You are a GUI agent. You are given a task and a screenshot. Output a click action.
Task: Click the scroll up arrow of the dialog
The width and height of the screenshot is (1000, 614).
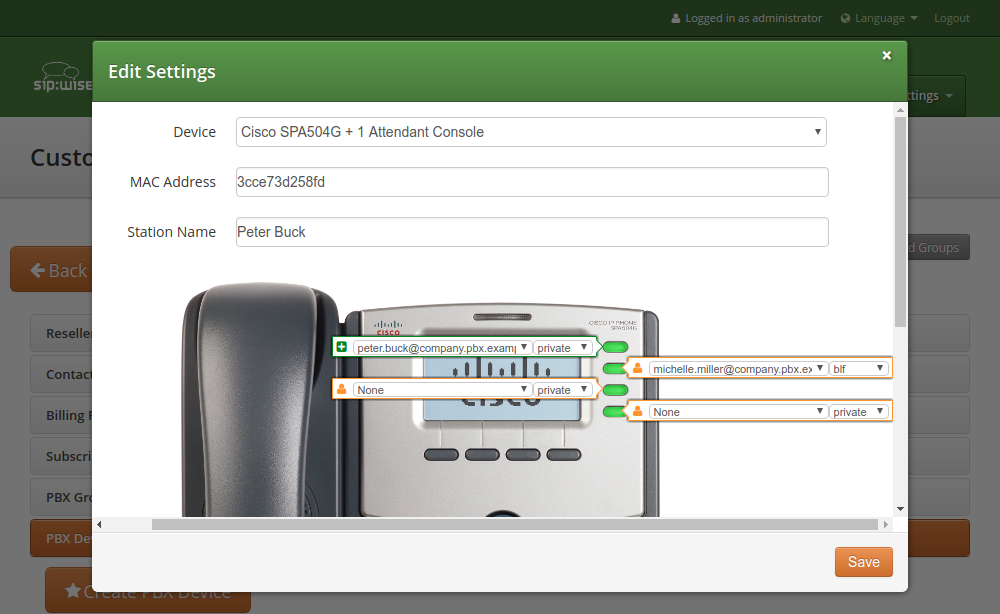[900, 110]
